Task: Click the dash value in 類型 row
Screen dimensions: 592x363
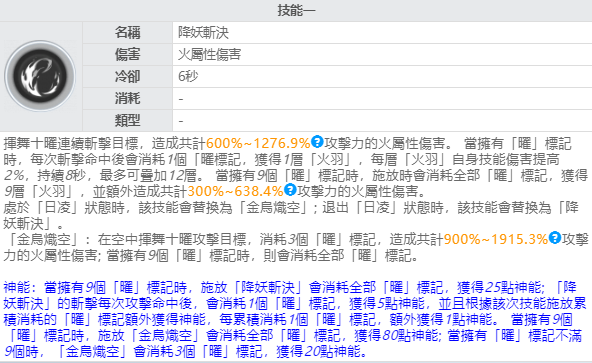Action: 181,121
